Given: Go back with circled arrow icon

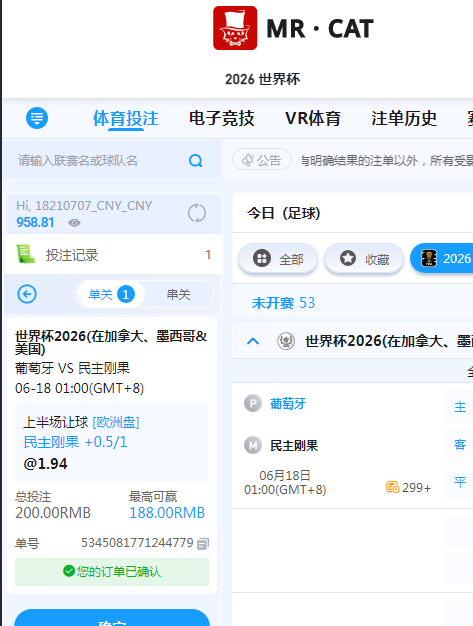Looking at the screenshot, I should [x=27, y=294].
